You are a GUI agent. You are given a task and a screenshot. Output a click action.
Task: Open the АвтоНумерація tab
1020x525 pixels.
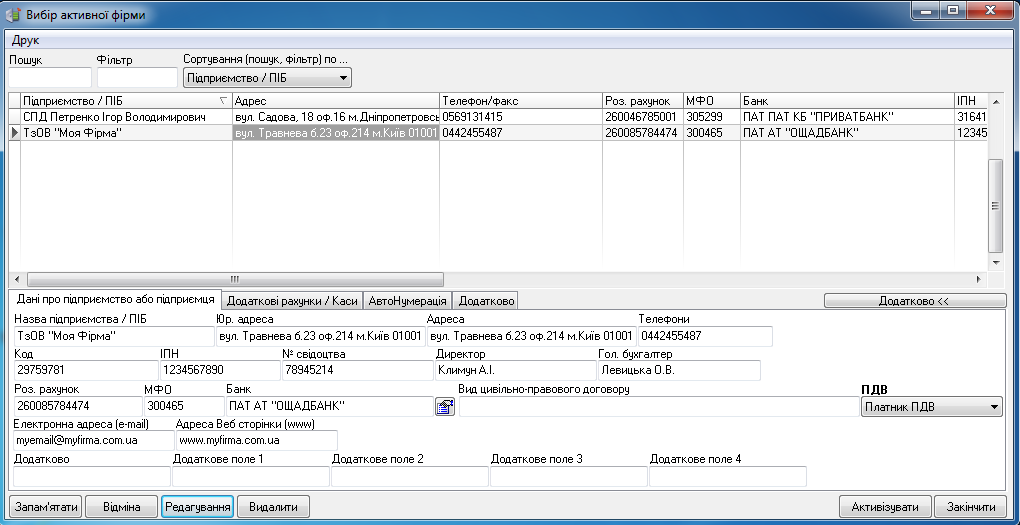[x=407, y=300]
